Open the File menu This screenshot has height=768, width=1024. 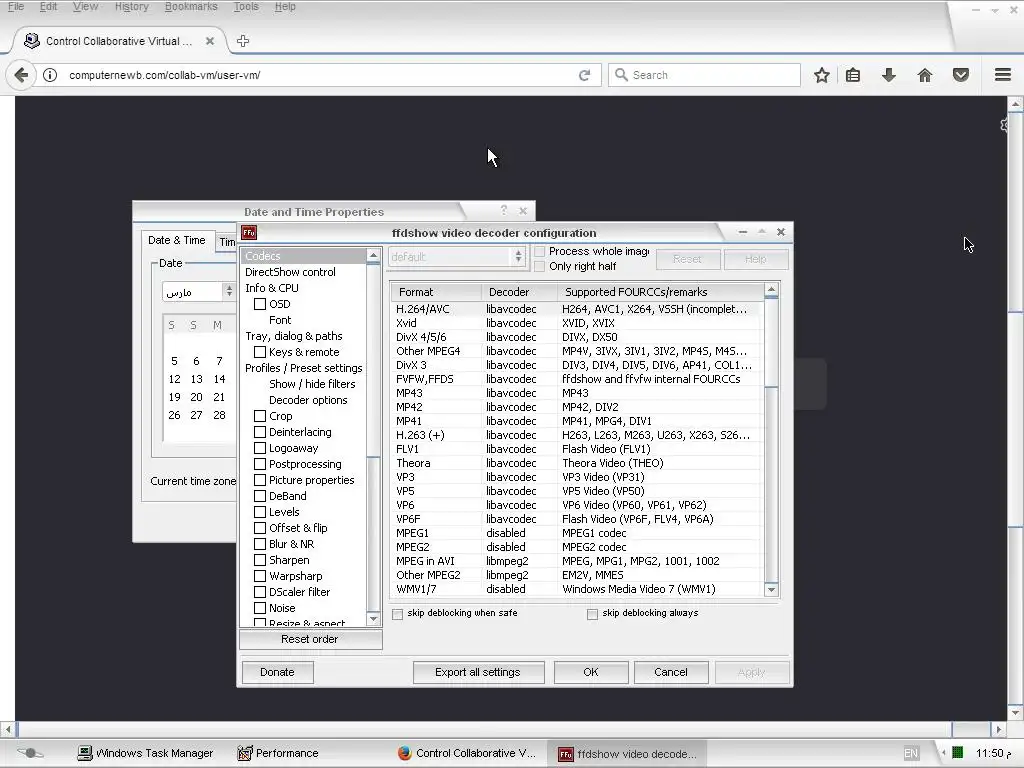pyautogui.click(x=16, y=7)
